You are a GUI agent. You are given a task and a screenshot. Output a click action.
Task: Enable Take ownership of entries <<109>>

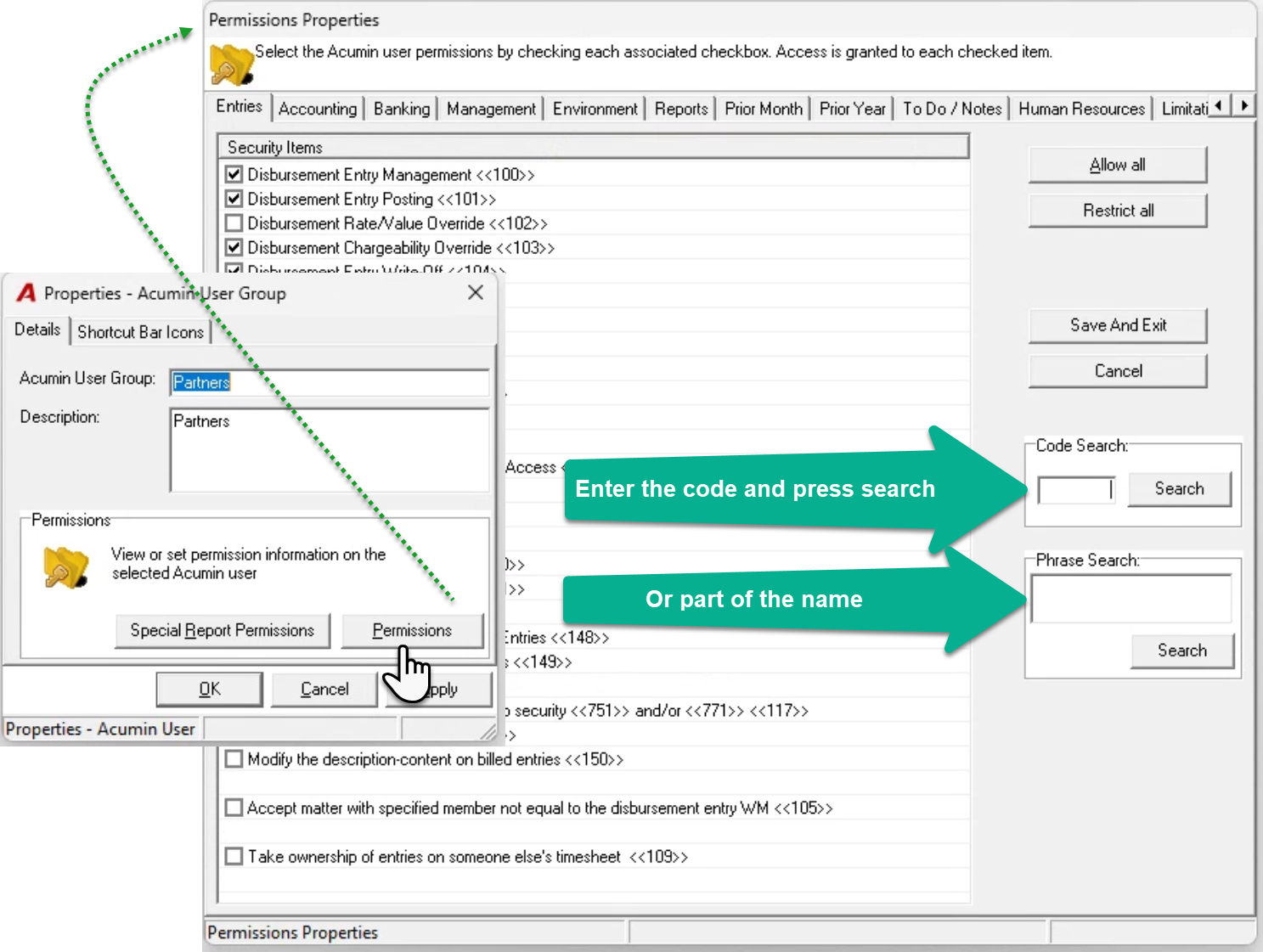click(234, 856)
